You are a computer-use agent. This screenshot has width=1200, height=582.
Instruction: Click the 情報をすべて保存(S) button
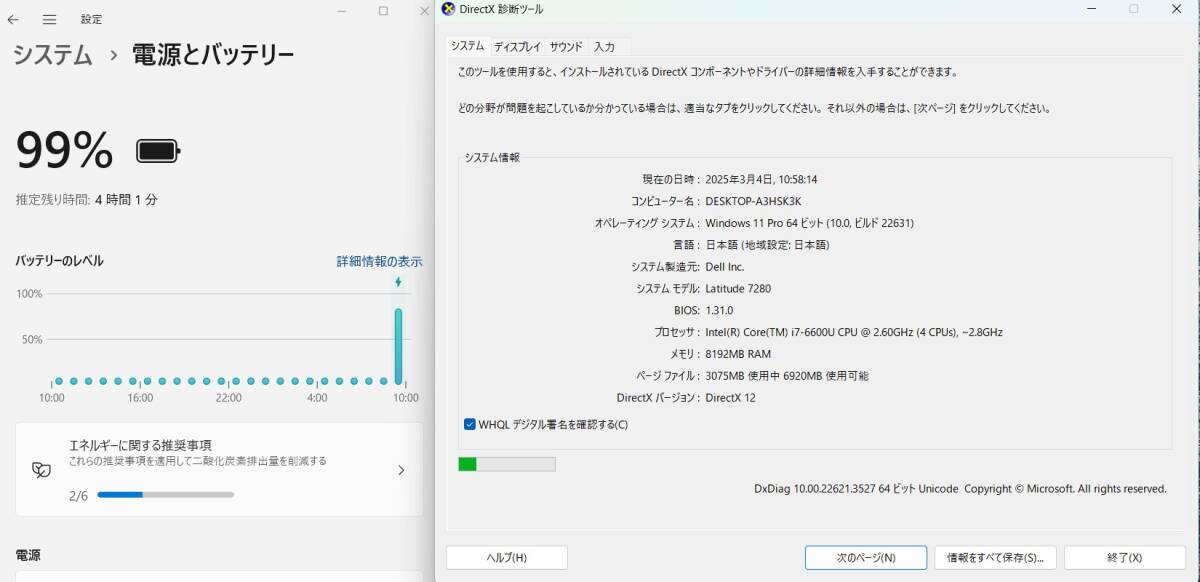click(x=996, y=557)
